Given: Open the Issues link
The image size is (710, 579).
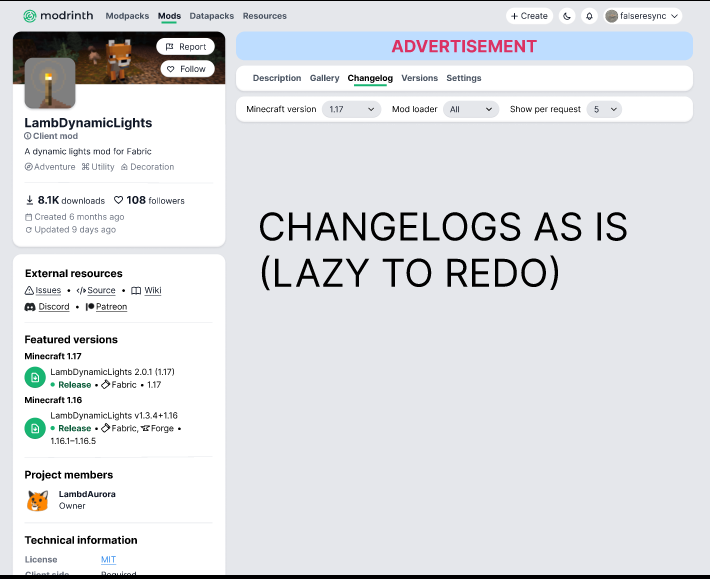Looking at the screenshot, I should click(48, 290).
